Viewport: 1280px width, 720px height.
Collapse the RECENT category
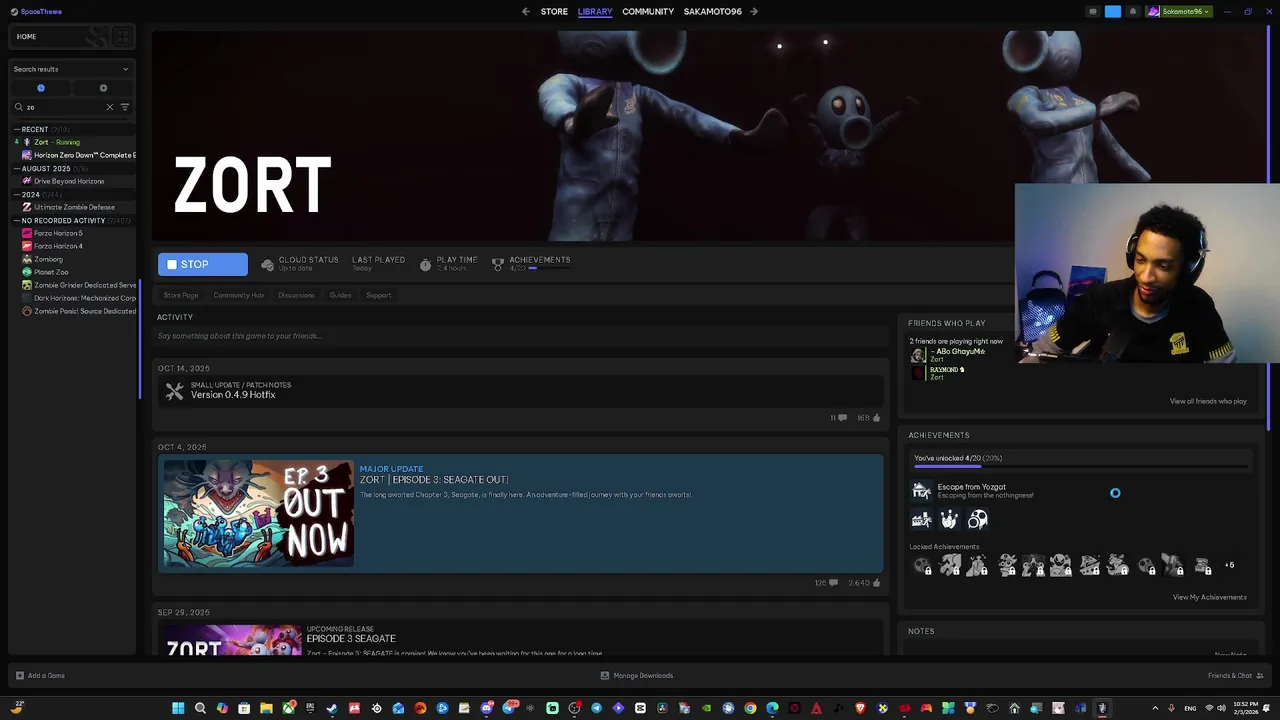point(17,129)
